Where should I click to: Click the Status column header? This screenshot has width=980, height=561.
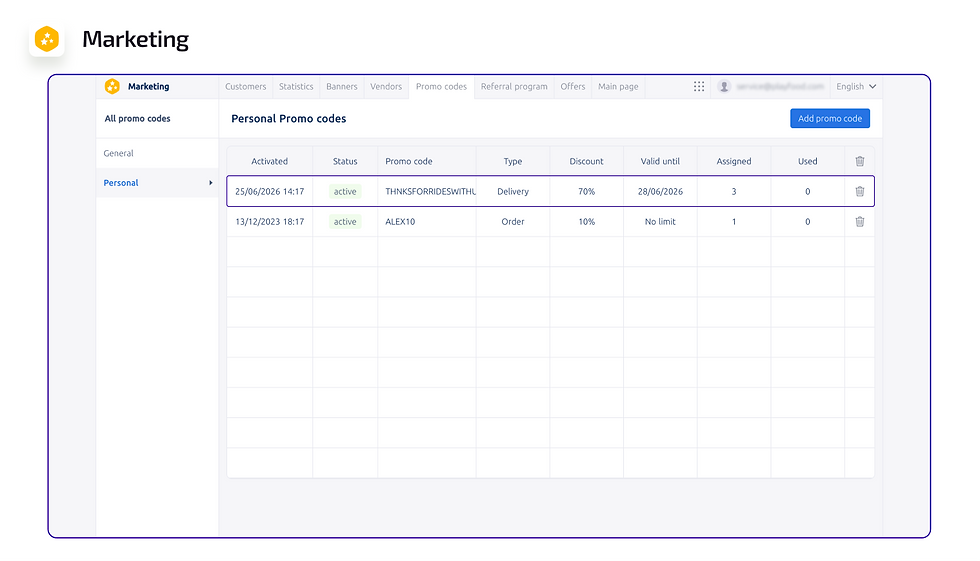[x=345, y=161]
